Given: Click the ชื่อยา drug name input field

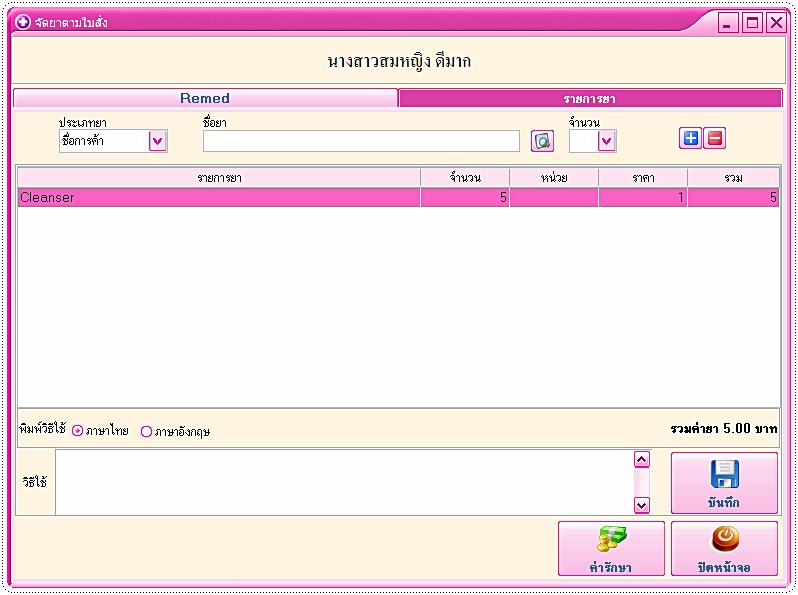Looking at the screenshot, I should coord(361,141).
